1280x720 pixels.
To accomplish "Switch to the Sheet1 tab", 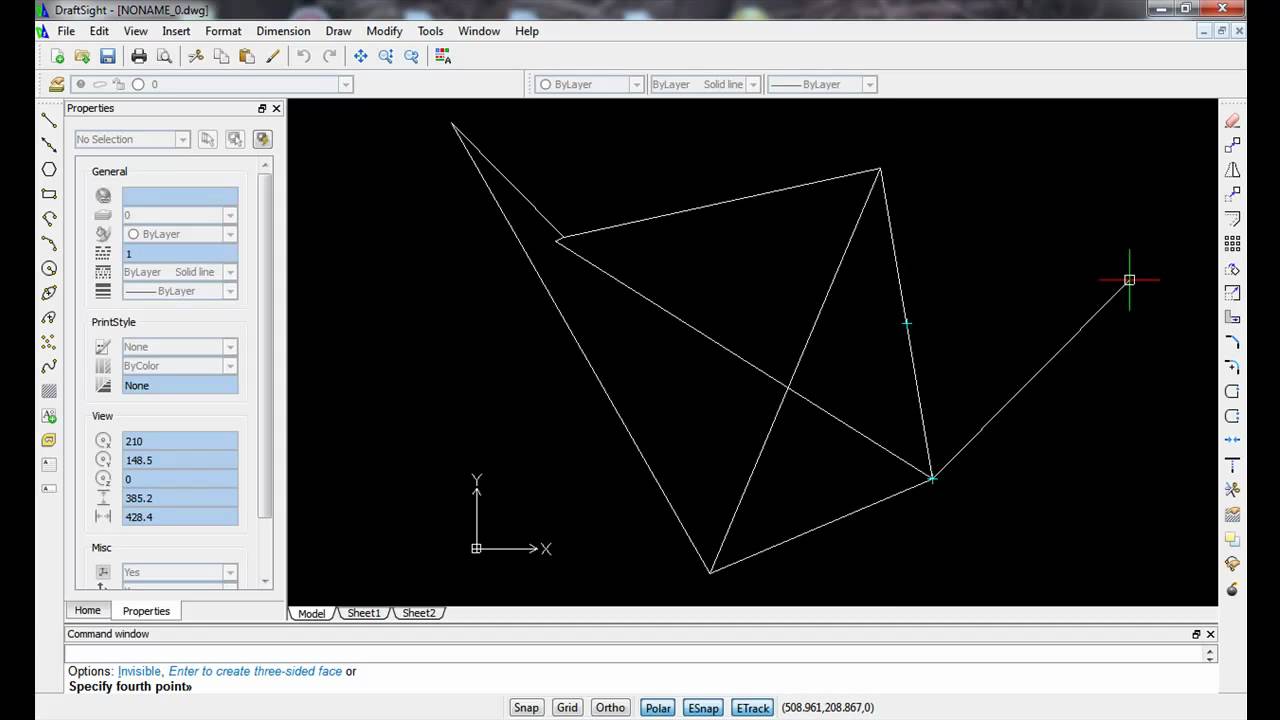I will (364, 613).
